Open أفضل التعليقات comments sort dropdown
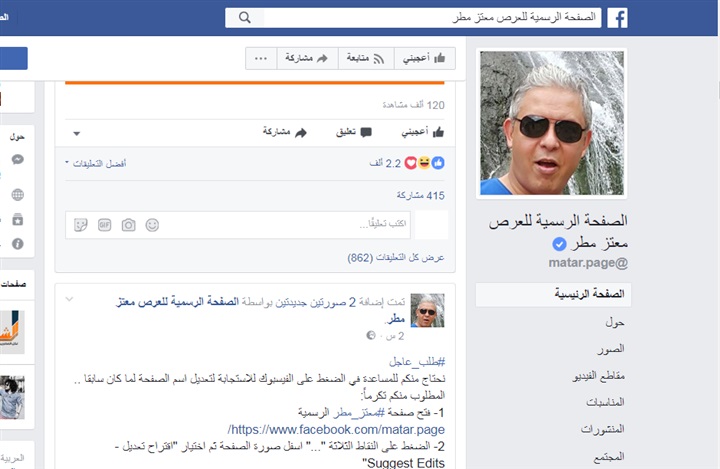This screenshot has width=720, height=469. (96, 164)
